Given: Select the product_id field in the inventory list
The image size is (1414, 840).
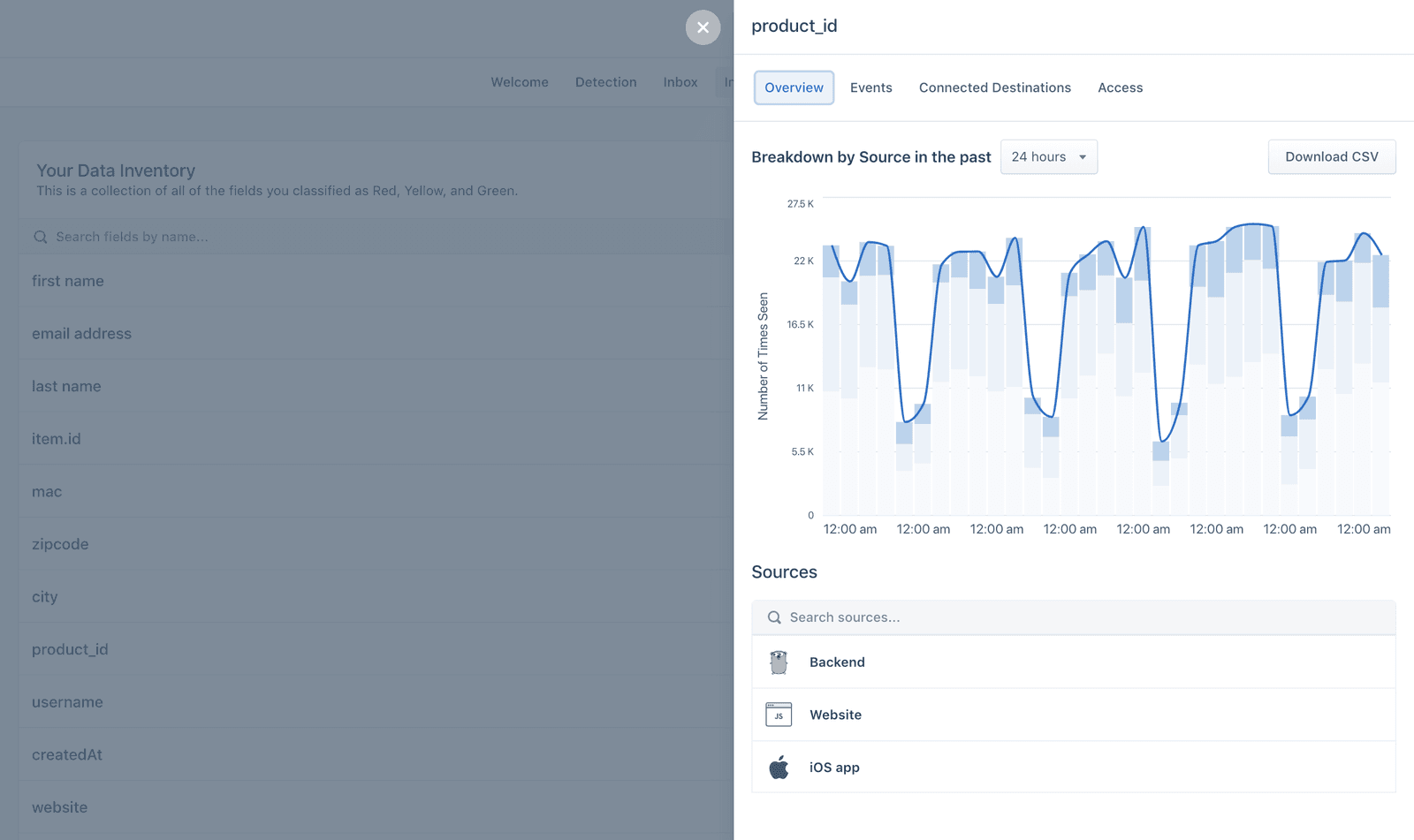Looking at the screenshot, I should pos(70,648).
